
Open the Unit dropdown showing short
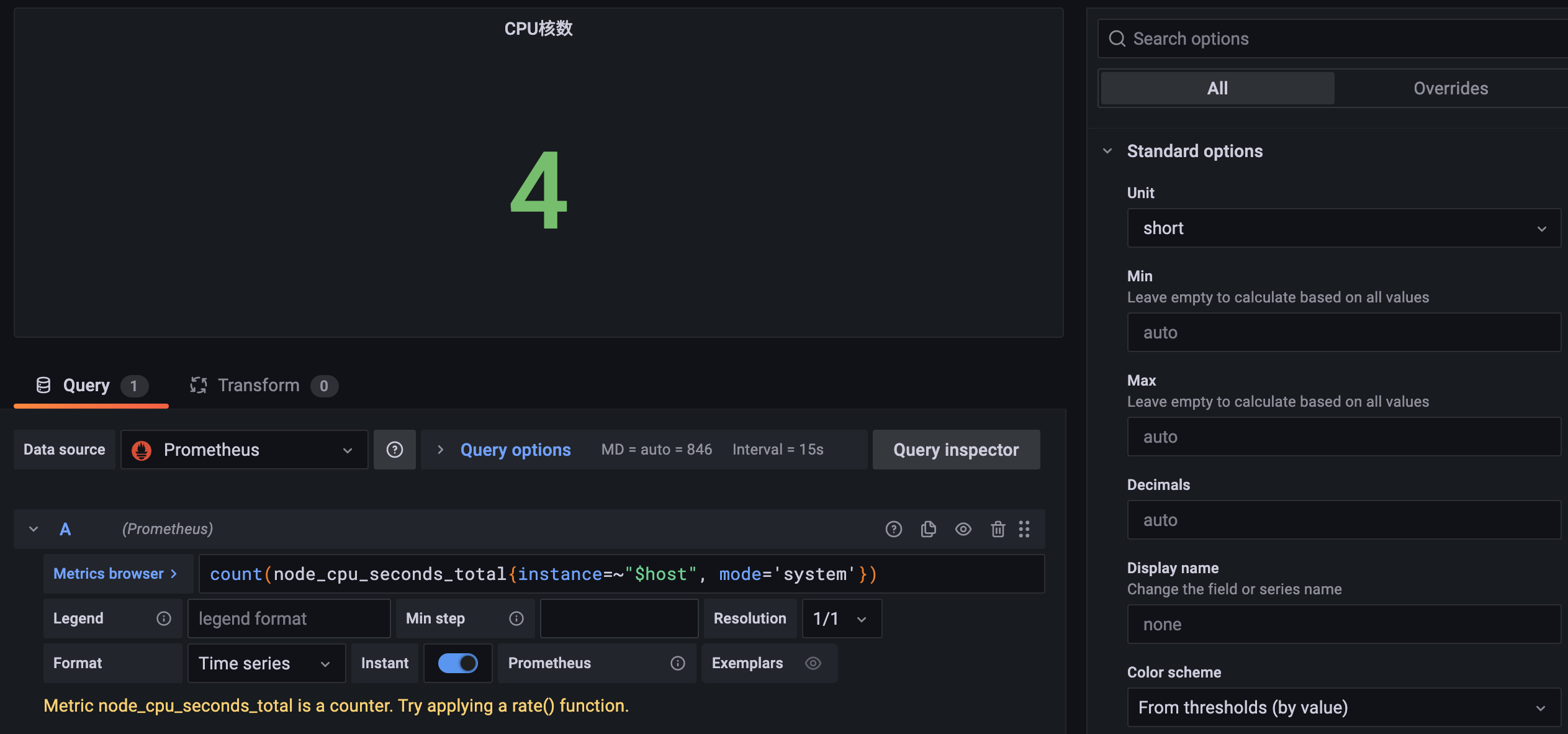pyautogui.click(x=1343, y=229)
